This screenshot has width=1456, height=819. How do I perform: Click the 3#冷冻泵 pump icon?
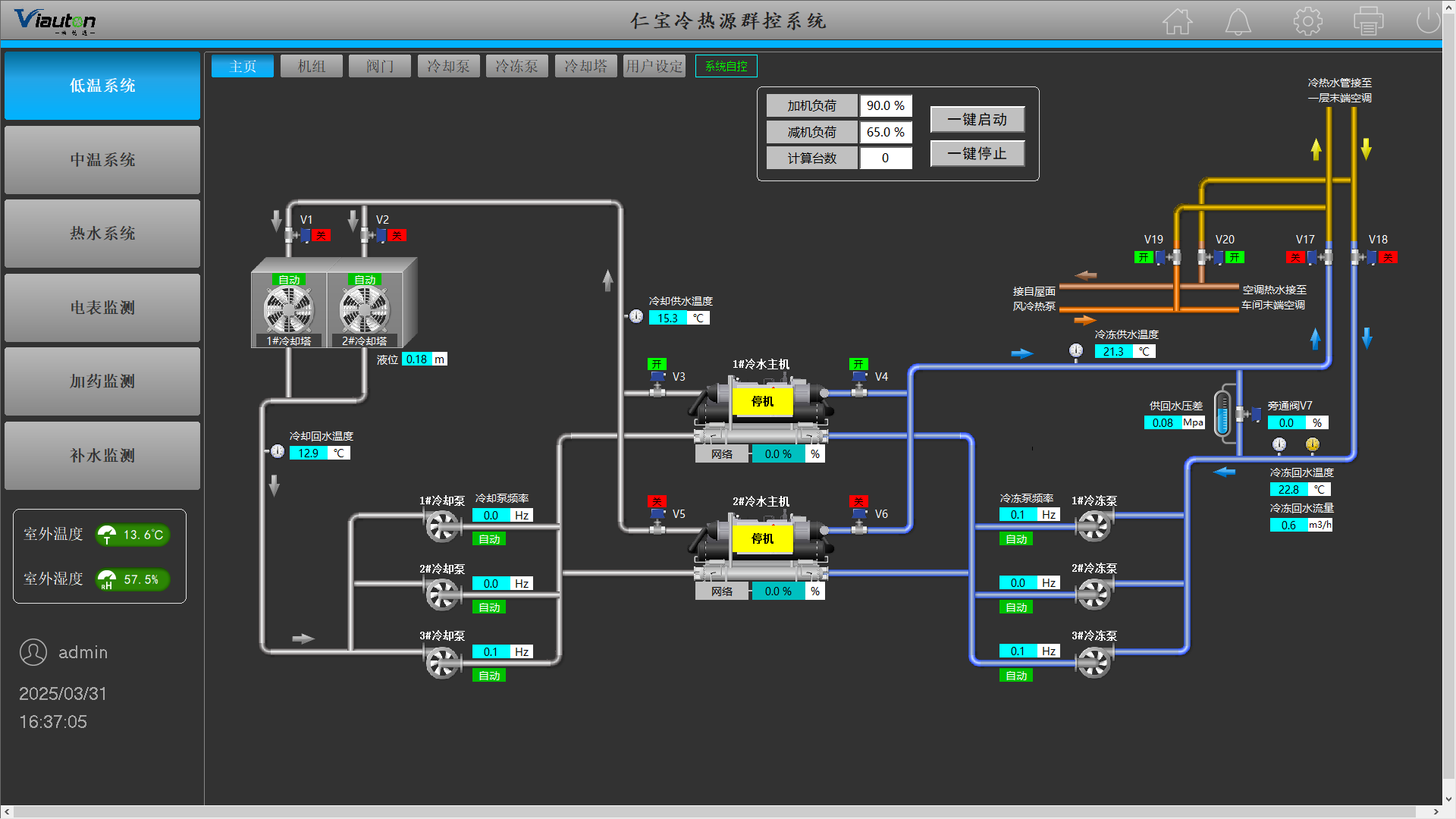(1094, 662)
